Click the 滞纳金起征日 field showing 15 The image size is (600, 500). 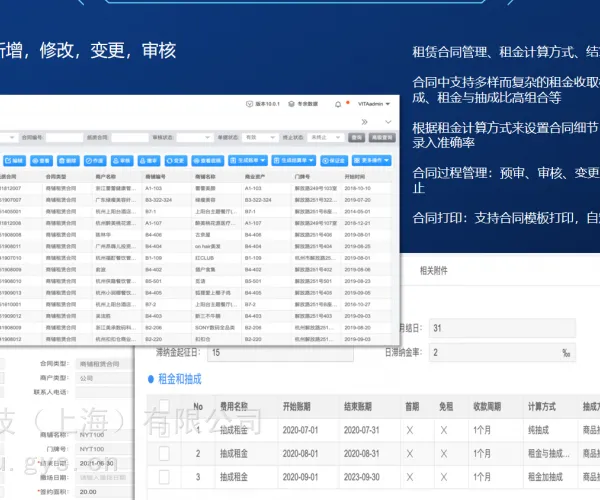[x=280, y=352]
